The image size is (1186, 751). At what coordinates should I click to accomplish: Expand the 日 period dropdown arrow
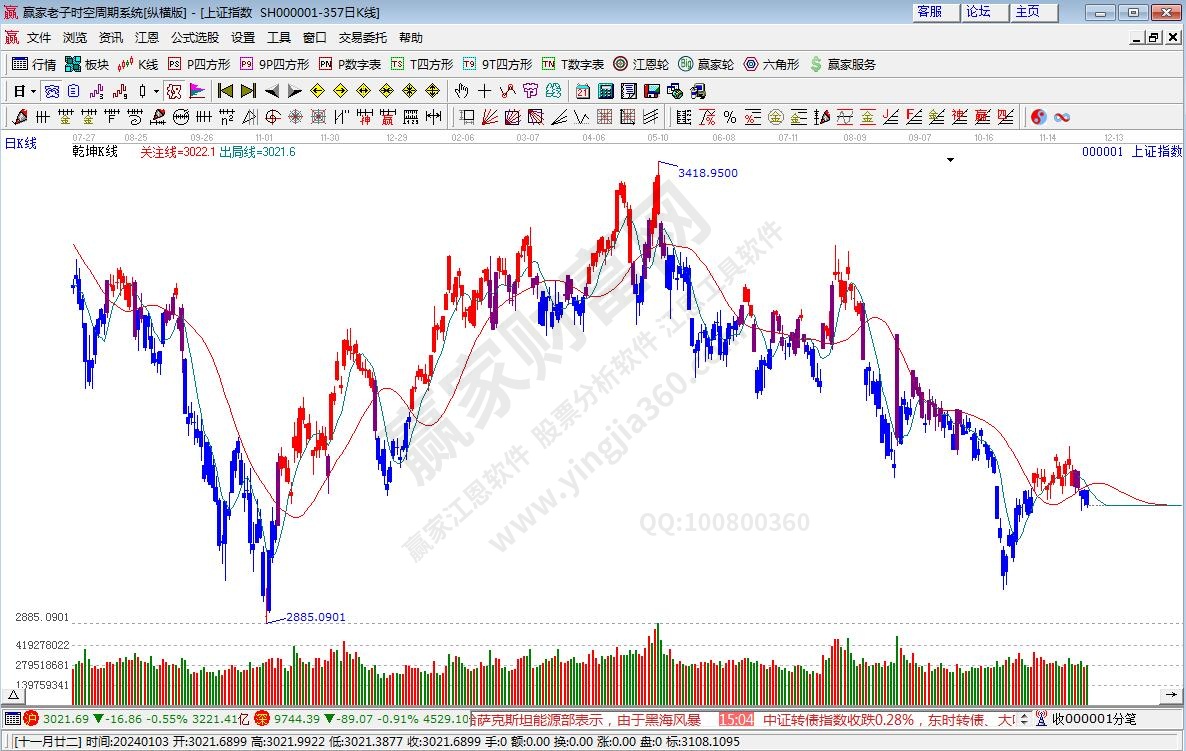coord(33,91)
